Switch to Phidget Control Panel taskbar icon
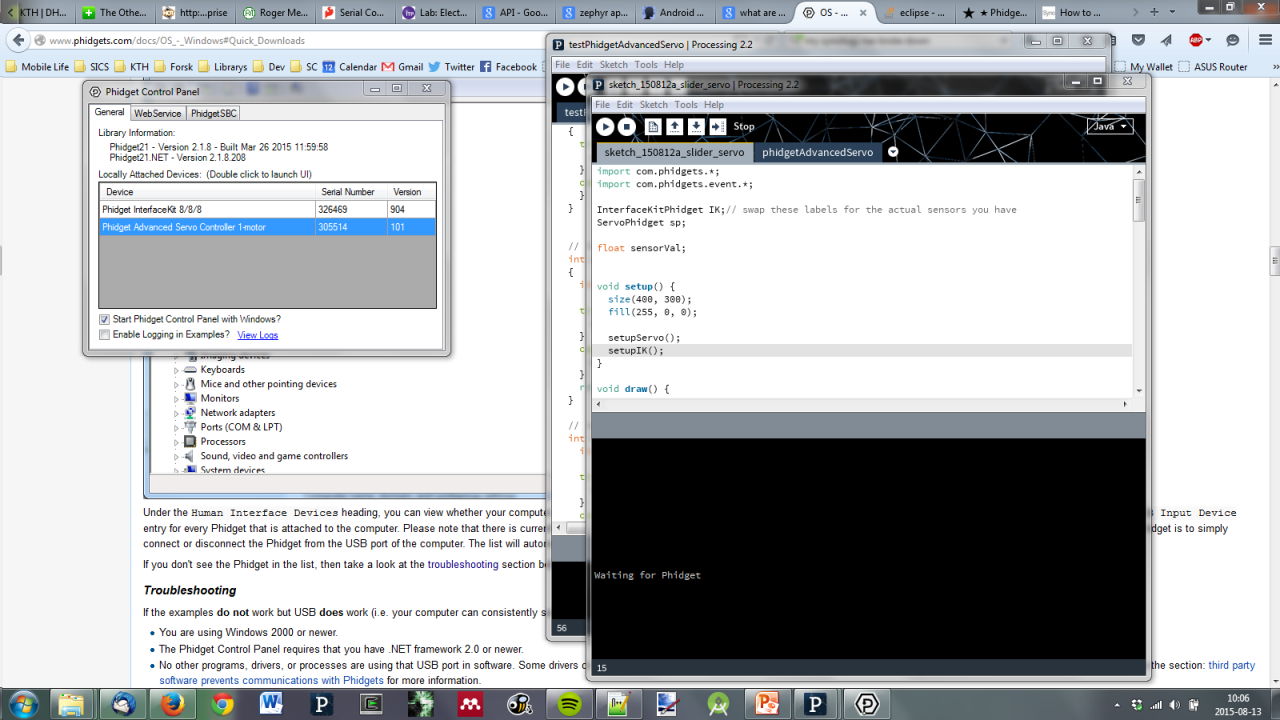The image size is (1280, 720). pyautogui.click(x=865, y=703)
